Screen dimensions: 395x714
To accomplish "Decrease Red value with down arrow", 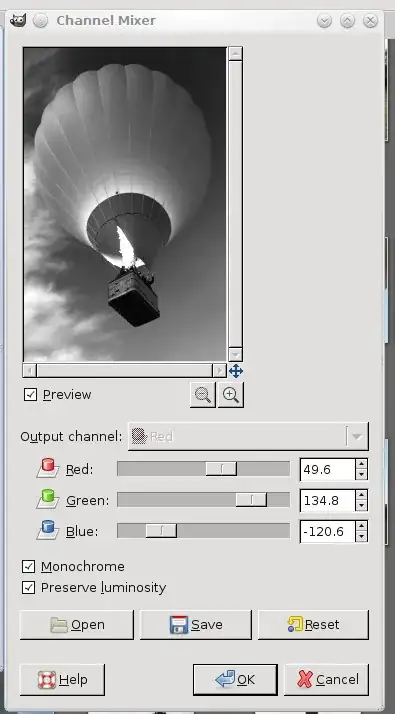I will coord(361,474).
